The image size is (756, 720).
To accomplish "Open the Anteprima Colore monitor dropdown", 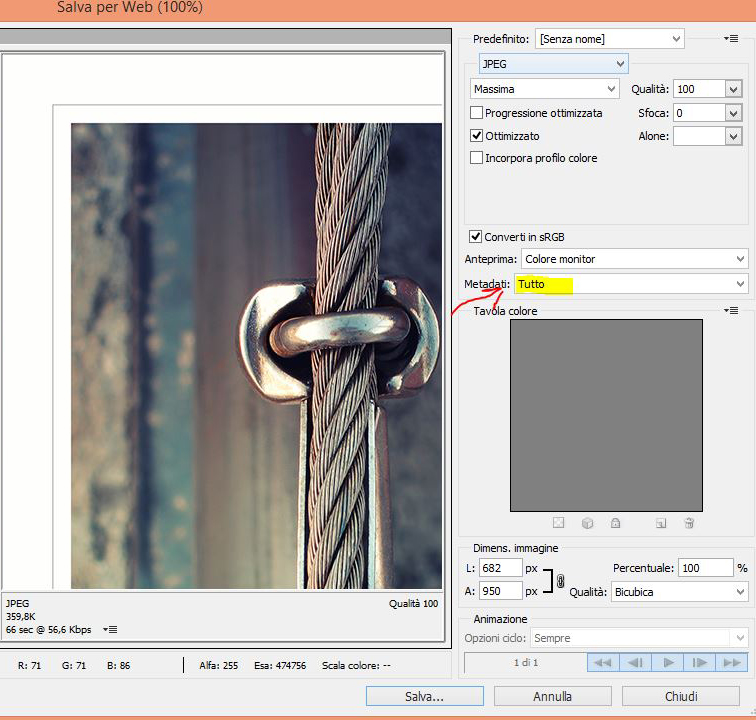I will [631, 259].
